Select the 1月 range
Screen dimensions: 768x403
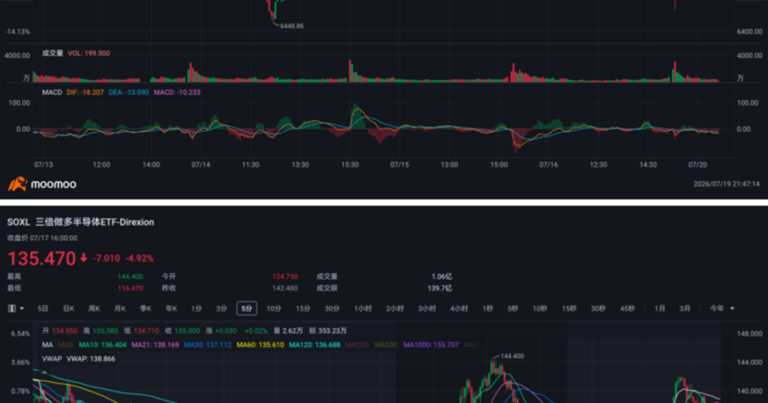point(660,308)
